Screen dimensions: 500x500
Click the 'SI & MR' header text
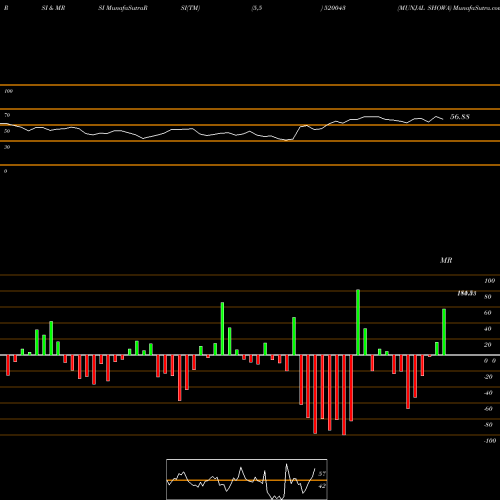(53, 8)
